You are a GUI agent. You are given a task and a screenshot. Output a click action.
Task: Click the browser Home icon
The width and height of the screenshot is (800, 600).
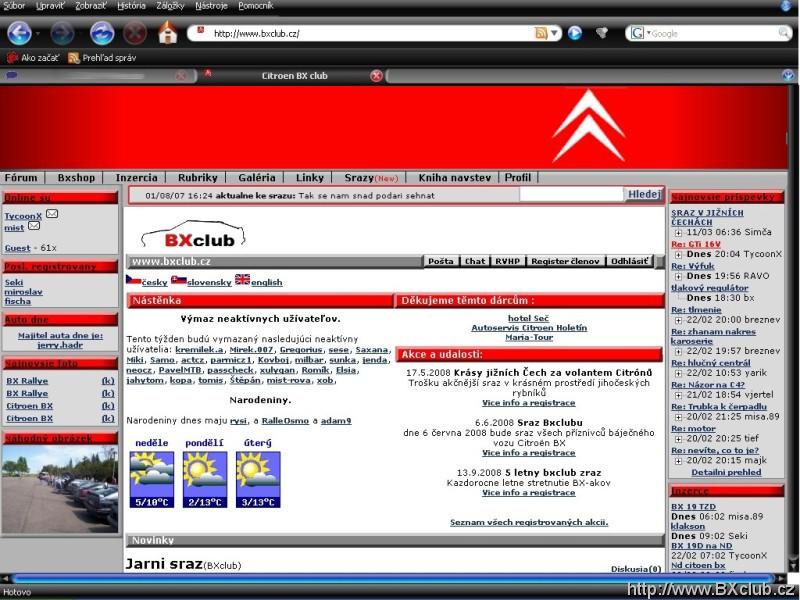point(167,33)
